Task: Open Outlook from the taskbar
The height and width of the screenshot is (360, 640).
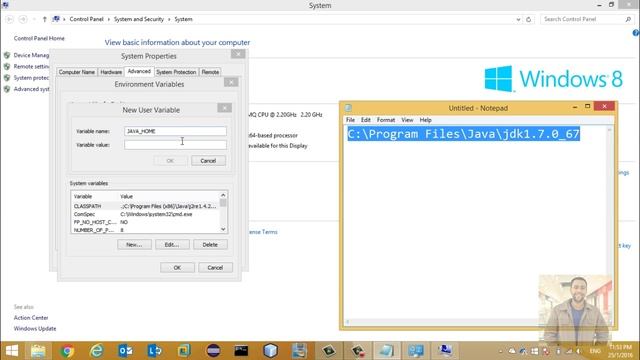Action: pyautogui.click(x=125, y=351)
